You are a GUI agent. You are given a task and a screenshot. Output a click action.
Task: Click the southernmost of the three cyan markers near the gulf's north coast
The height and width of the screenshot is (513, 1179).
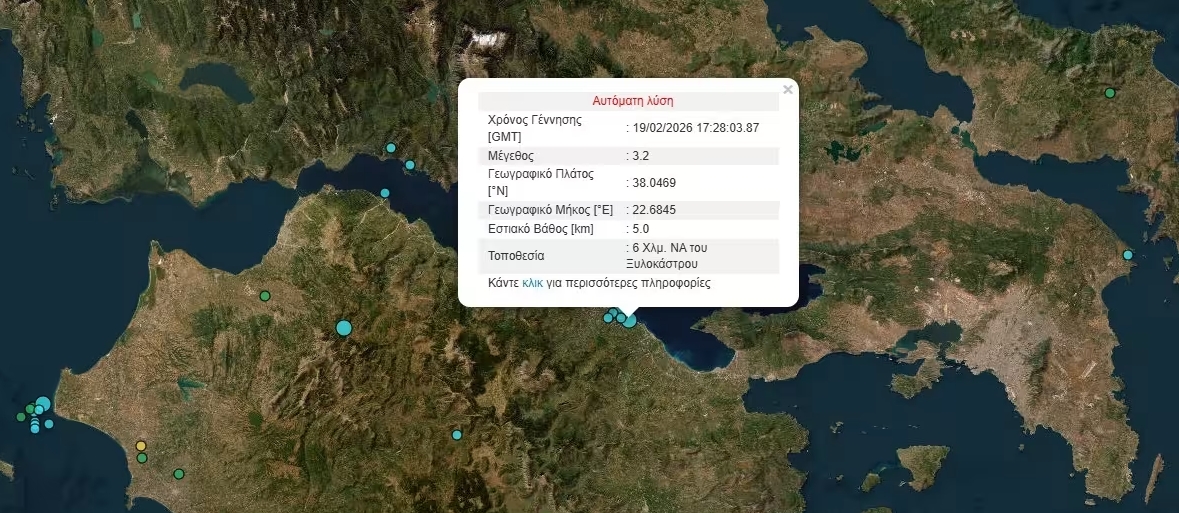pos(385,193)
